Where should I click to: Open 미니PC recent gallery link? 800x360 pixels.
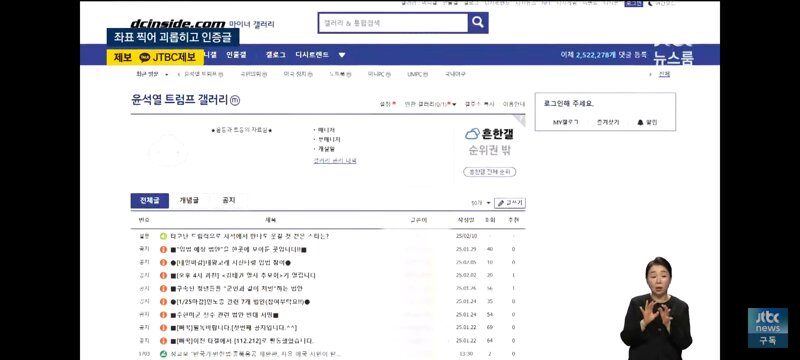(379, 74)
